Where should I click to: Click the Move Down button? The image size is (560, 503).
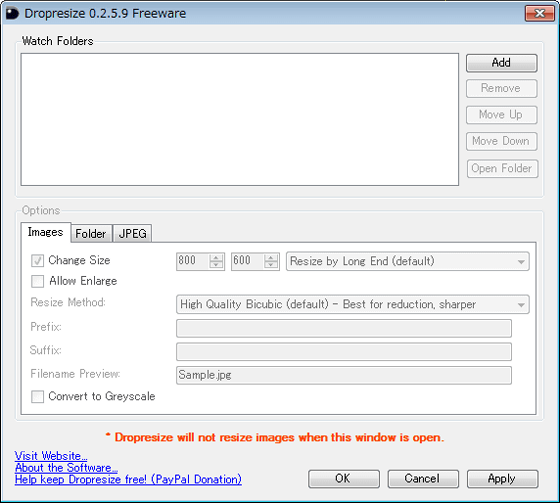(501, 141)
